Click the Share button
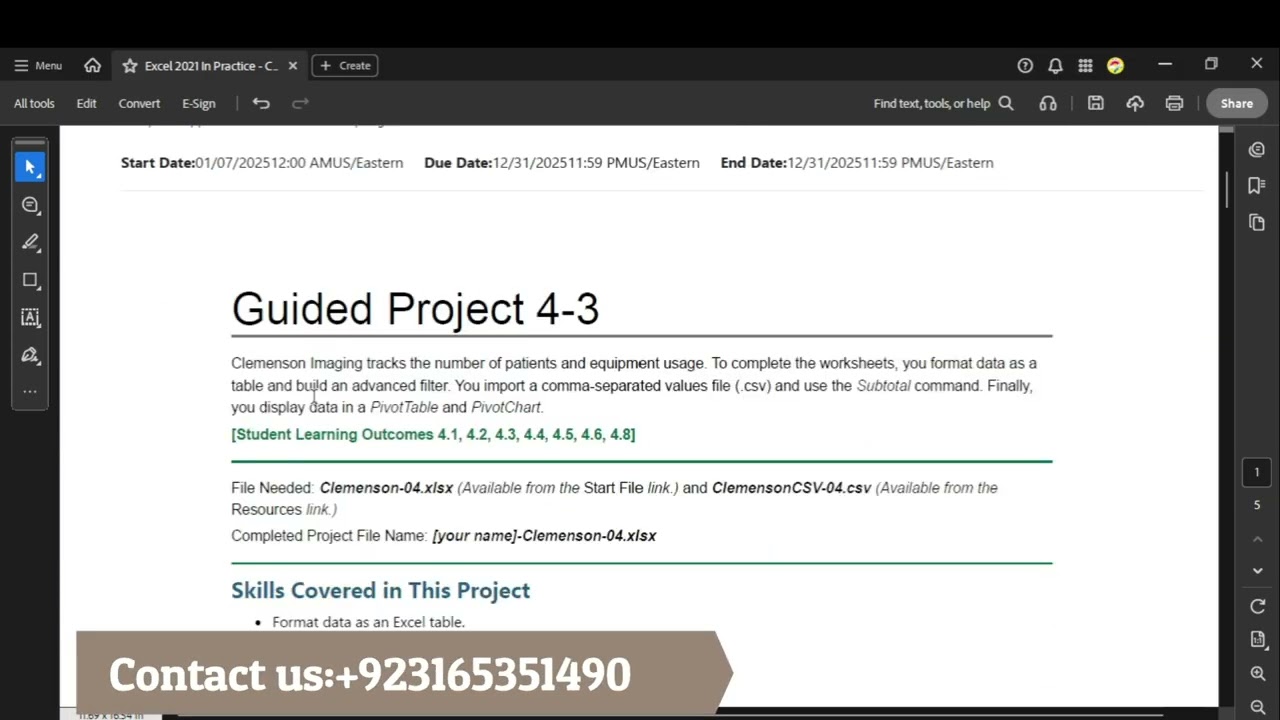Viewport: 1280px width, 720px height. [x=1237, y=103]
